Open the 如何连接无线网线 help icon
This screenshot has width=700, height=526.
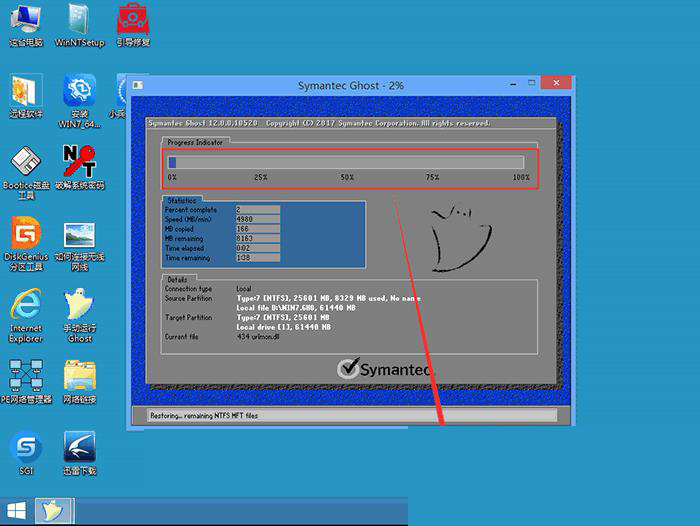click(x=79, y=246)
